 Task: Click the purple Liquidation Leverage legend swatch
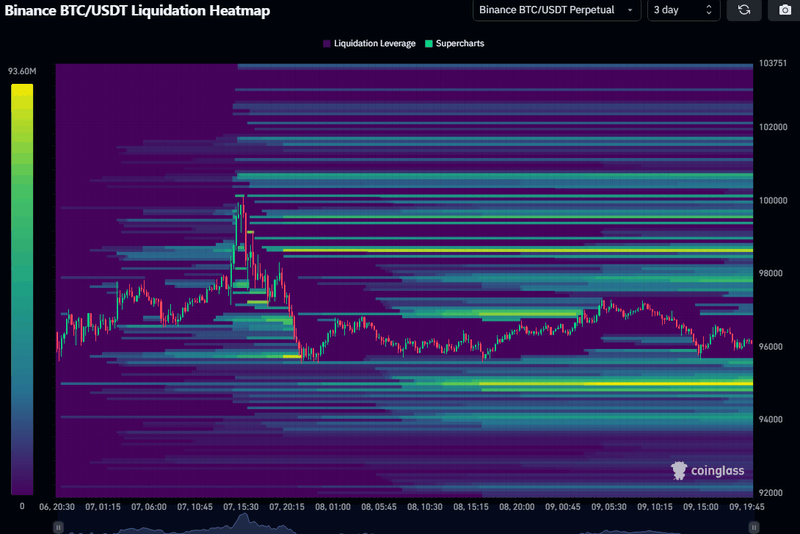[327, 43]
